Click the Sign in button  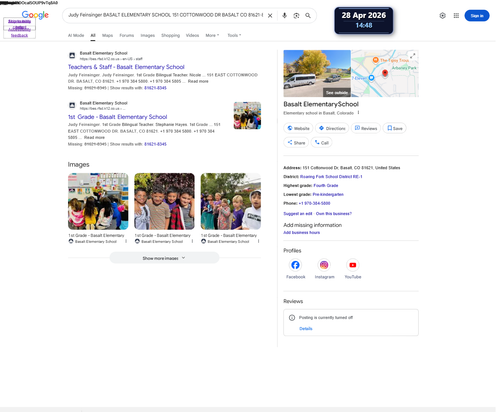coord(477,16)
